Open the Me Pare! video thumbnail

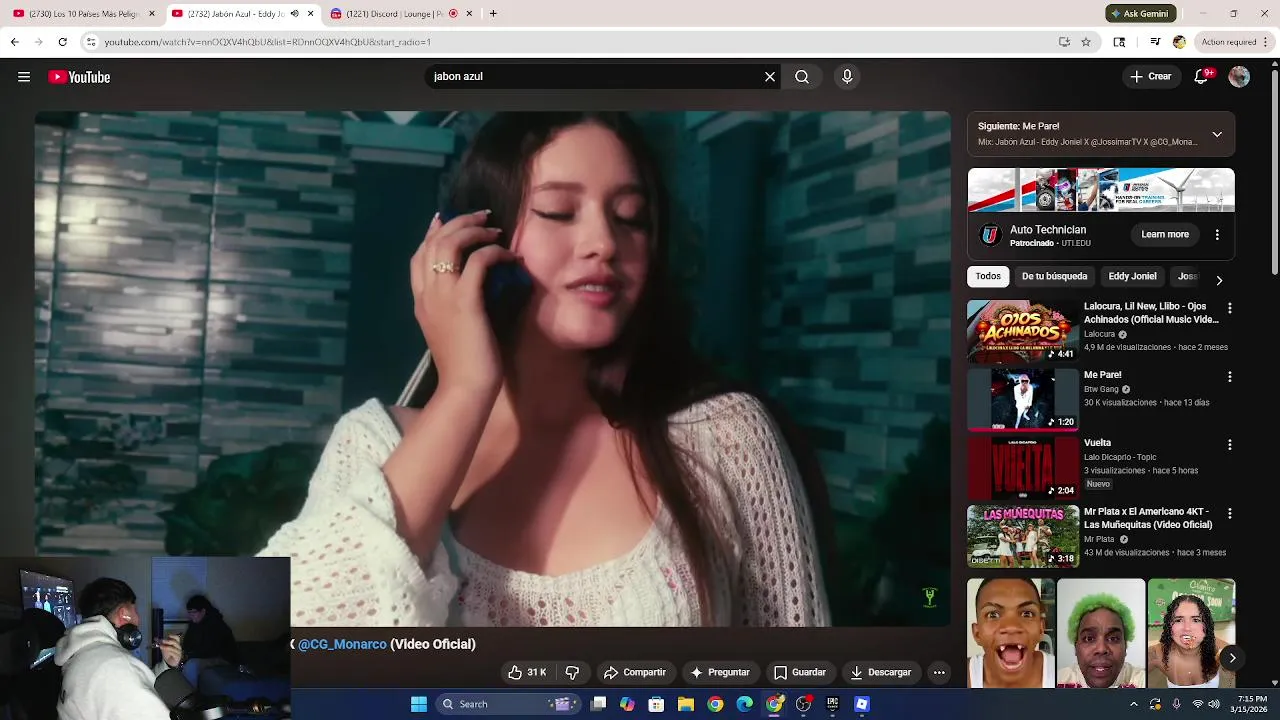pos(1023,399)
